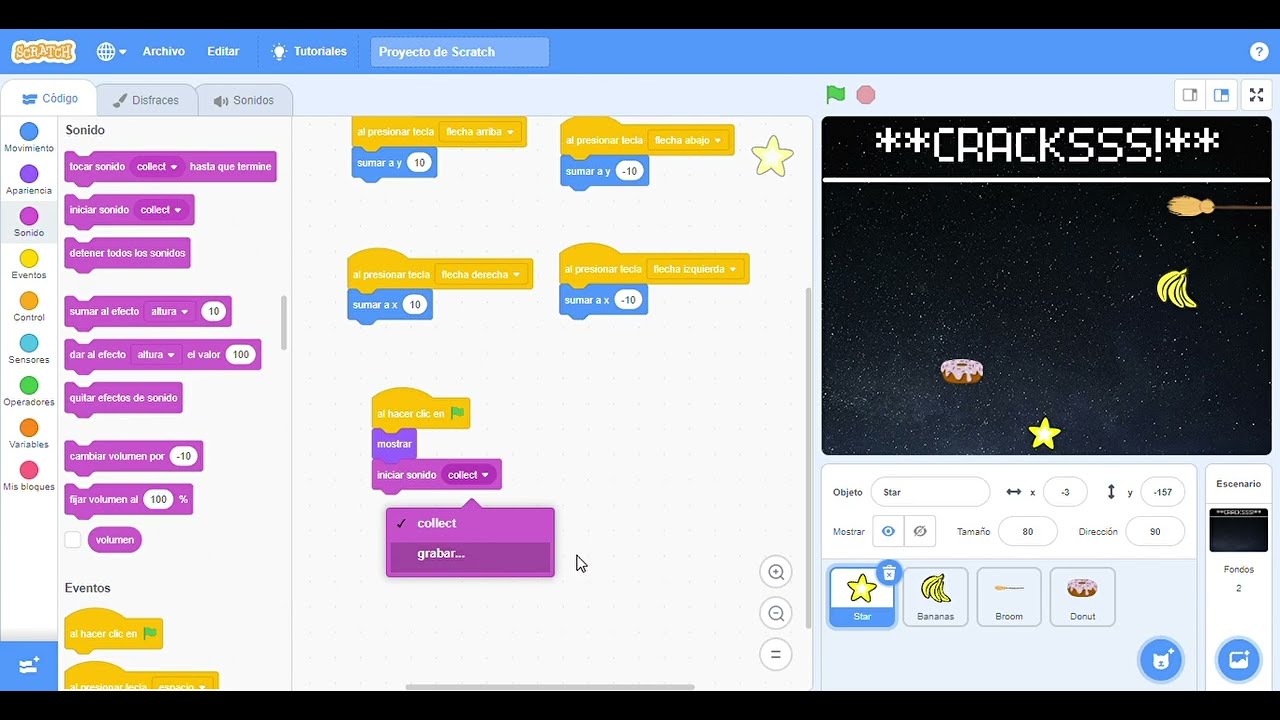This screenshot has width=1280, height=720.
Task: Open key dropdown showing flecha derecha
Action: (x=480, y=274)
